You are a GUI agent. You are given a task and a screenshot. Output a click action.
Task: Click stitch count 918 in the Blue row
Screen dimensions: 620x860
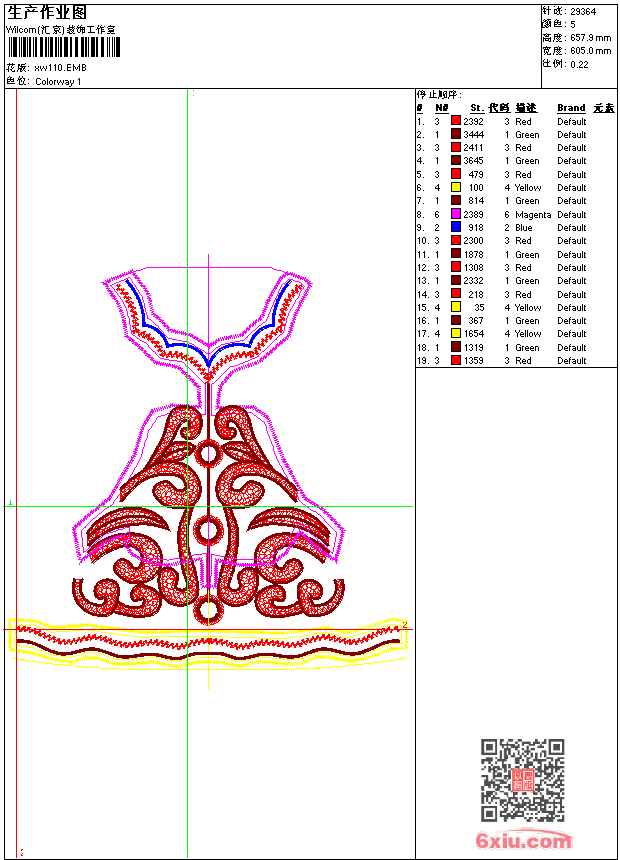pos(476,228)
